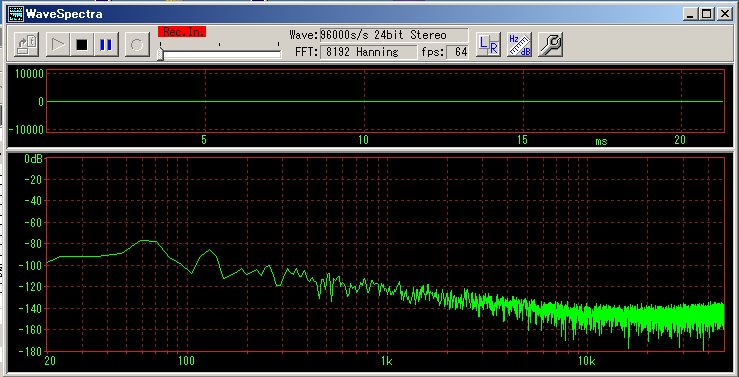
Task: Minimize the WaveSpectra window
Action: tap(690, 14)
